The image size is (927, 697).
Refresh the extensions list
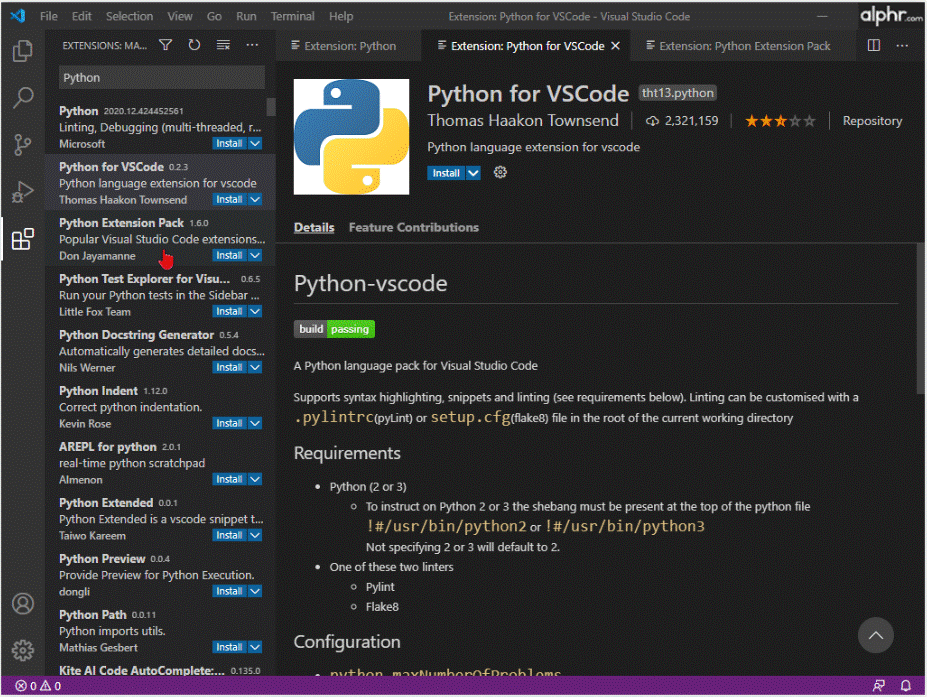coord(194,45)
